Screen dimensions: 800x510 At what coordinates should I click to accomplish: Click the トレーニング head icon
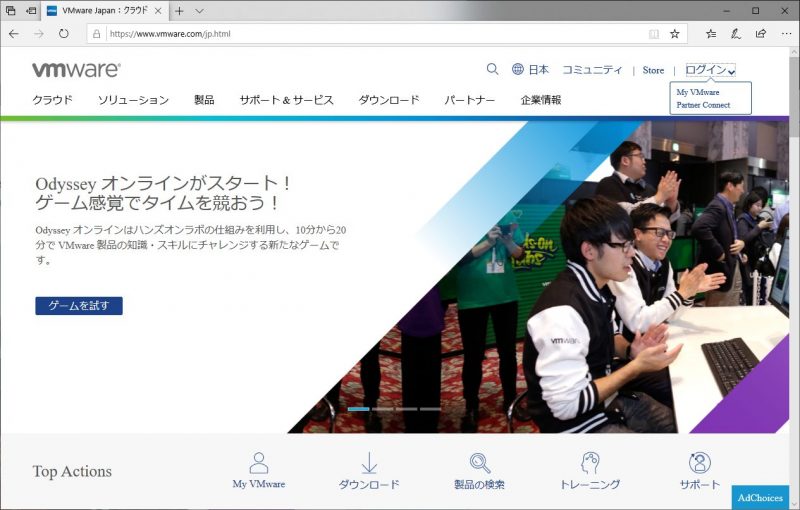590,463
